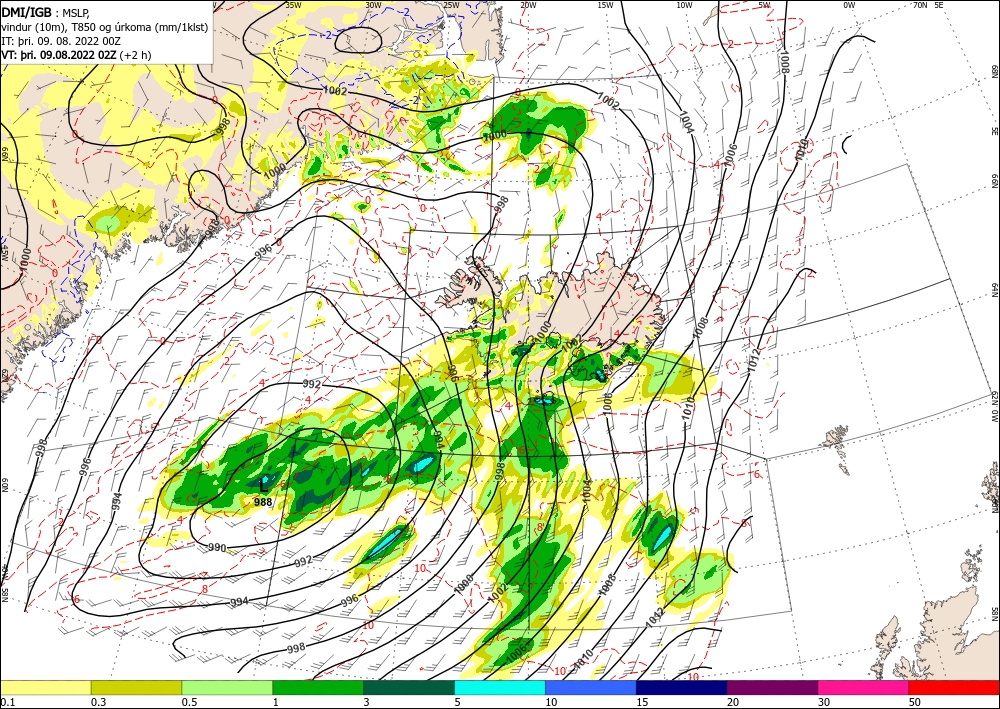Click the '35W' longitude label
Screen dimensions: 1000x709
pyautogui.click(x=293, y=5)
